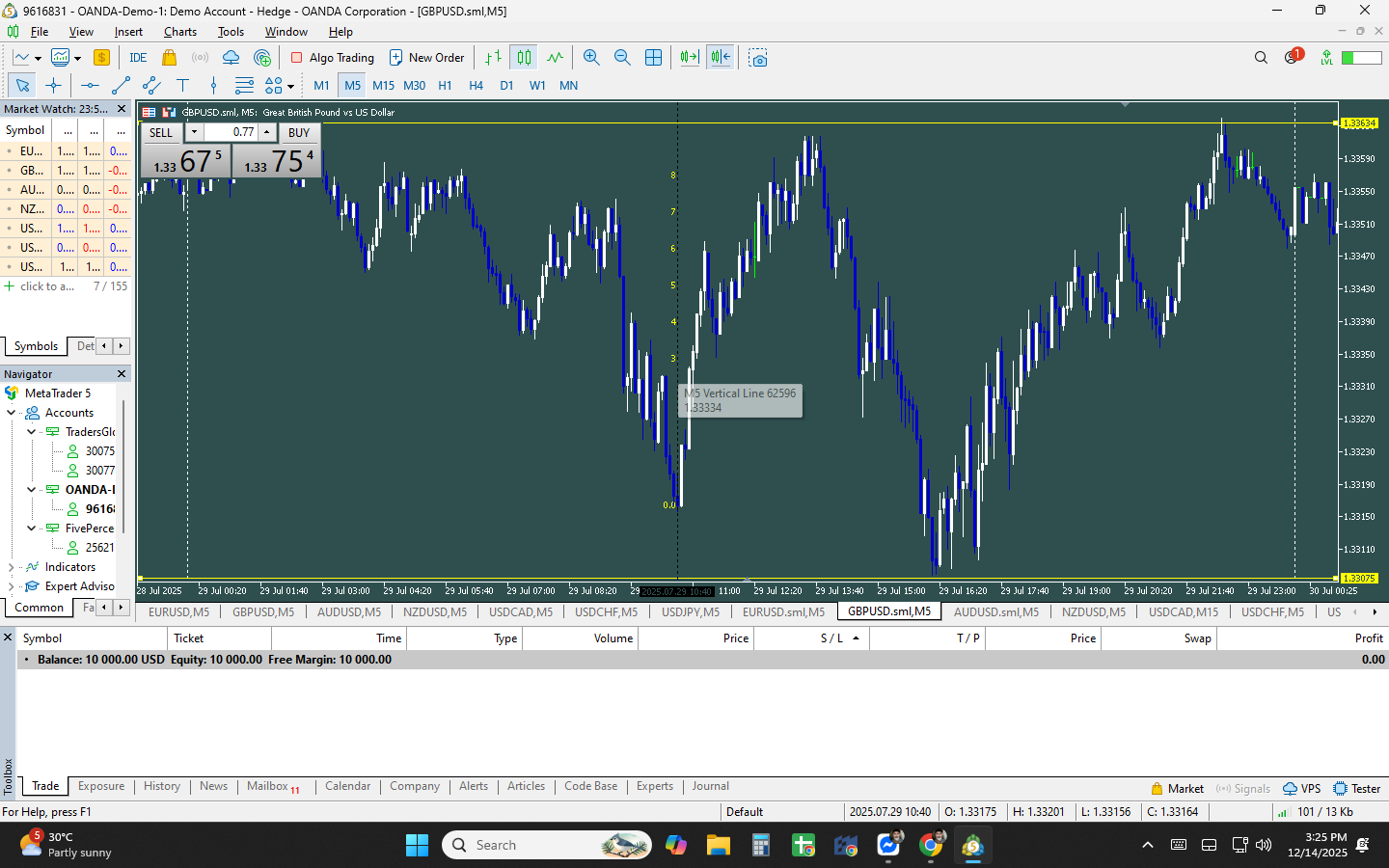This screenshot has height=868, width=1389.
Task: Select the shapes objects tool
Action: (274, 85)
